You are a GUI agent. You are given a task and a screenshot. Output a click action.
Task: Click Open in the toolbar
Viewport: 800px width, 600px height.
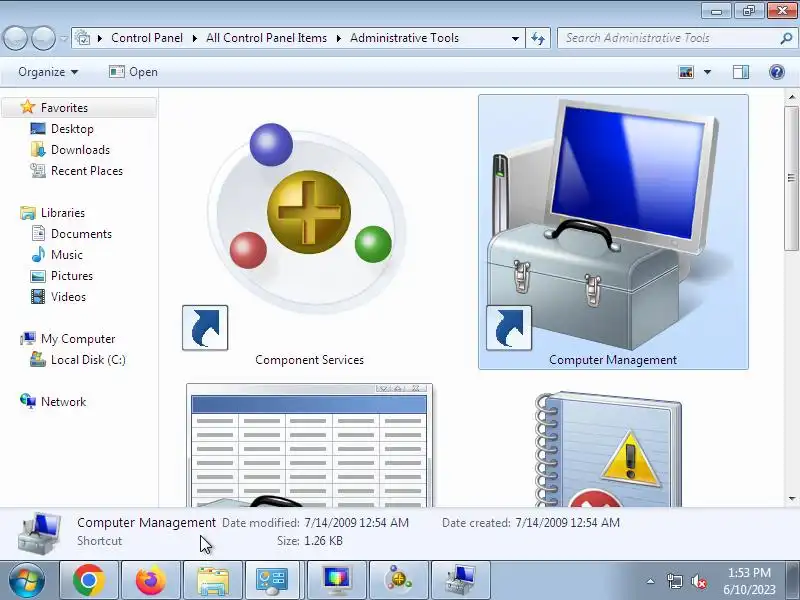coord(133,72)
